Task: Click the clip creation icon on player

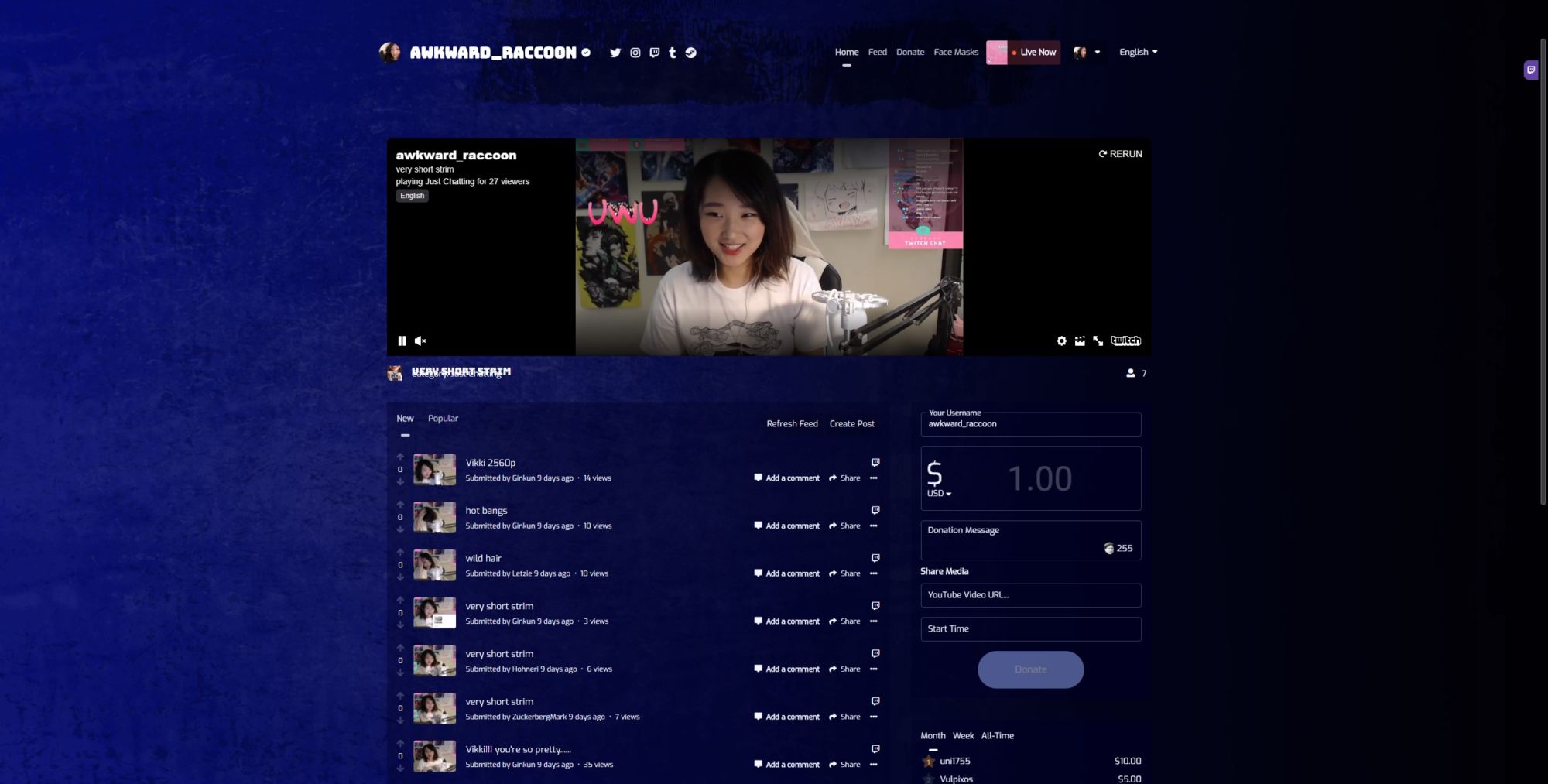Action: [x=1080, y=341]
